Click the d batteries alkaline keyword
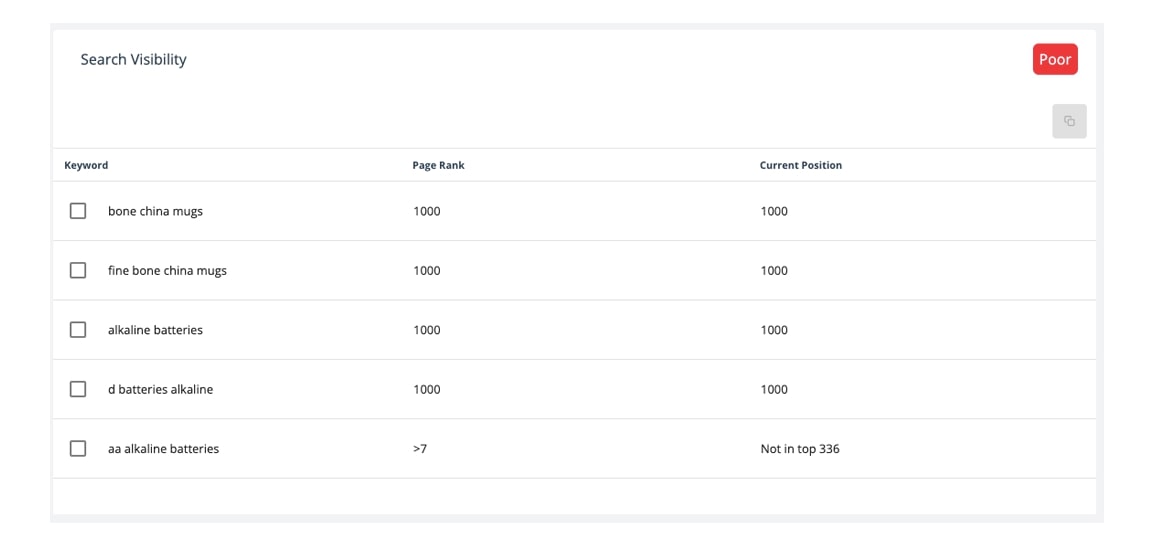Screen dimensions: 1154x546 pyautogui.click(x=160, y=389)
